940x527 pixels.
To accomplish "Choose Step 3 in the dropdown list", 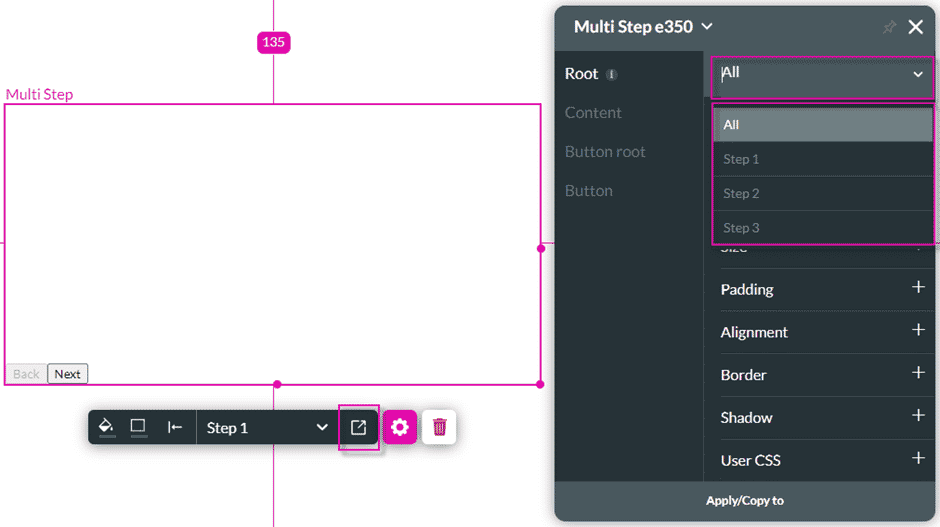I will pos(823,227).
